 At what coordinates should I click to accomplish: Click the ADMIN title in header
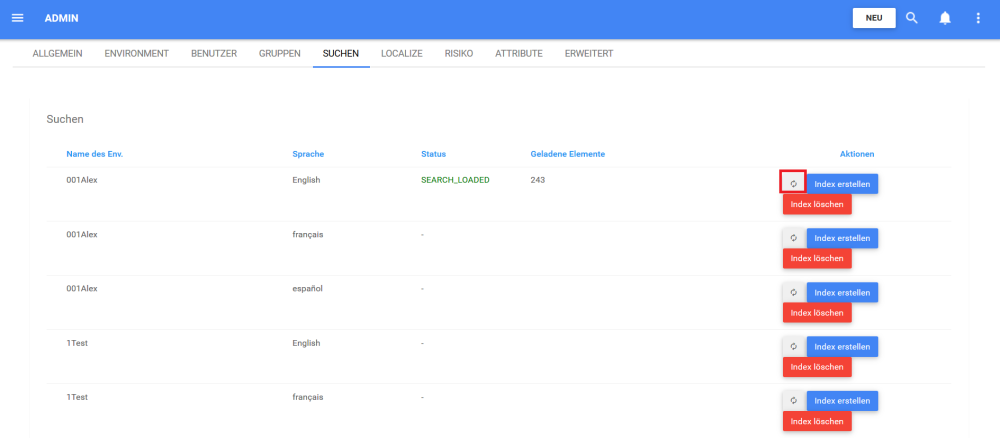(62, 18)
